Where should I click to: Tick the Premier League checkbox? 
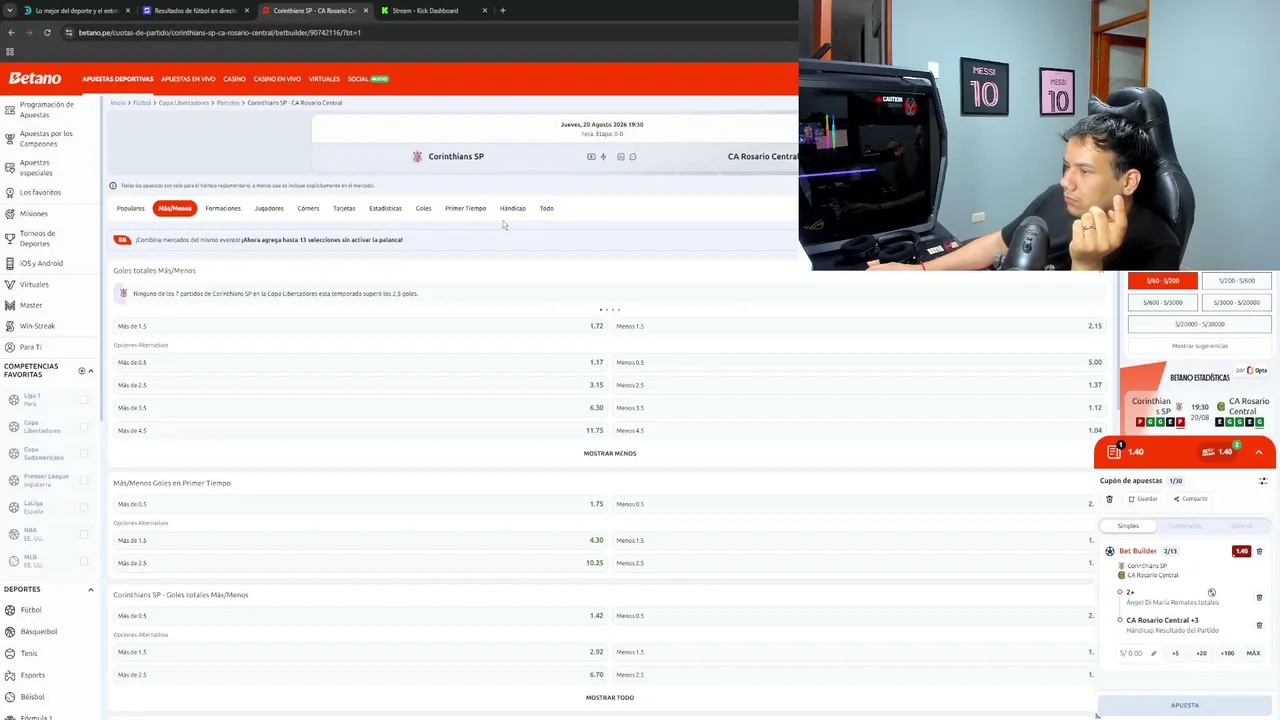click(84, 481)
